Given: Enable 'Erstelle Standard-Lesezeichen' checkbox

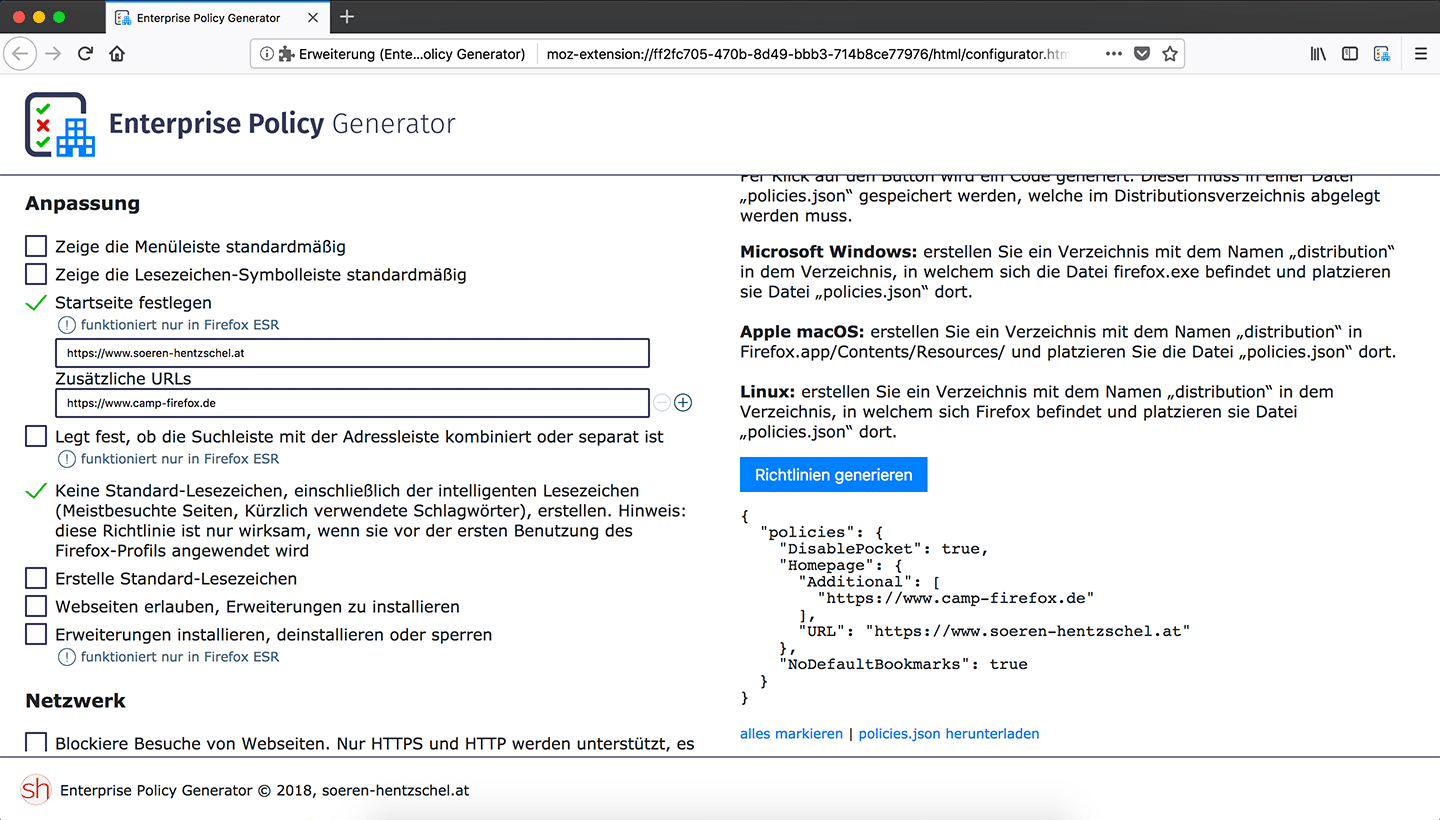Looking at the screenshot, I should (36, 578).
